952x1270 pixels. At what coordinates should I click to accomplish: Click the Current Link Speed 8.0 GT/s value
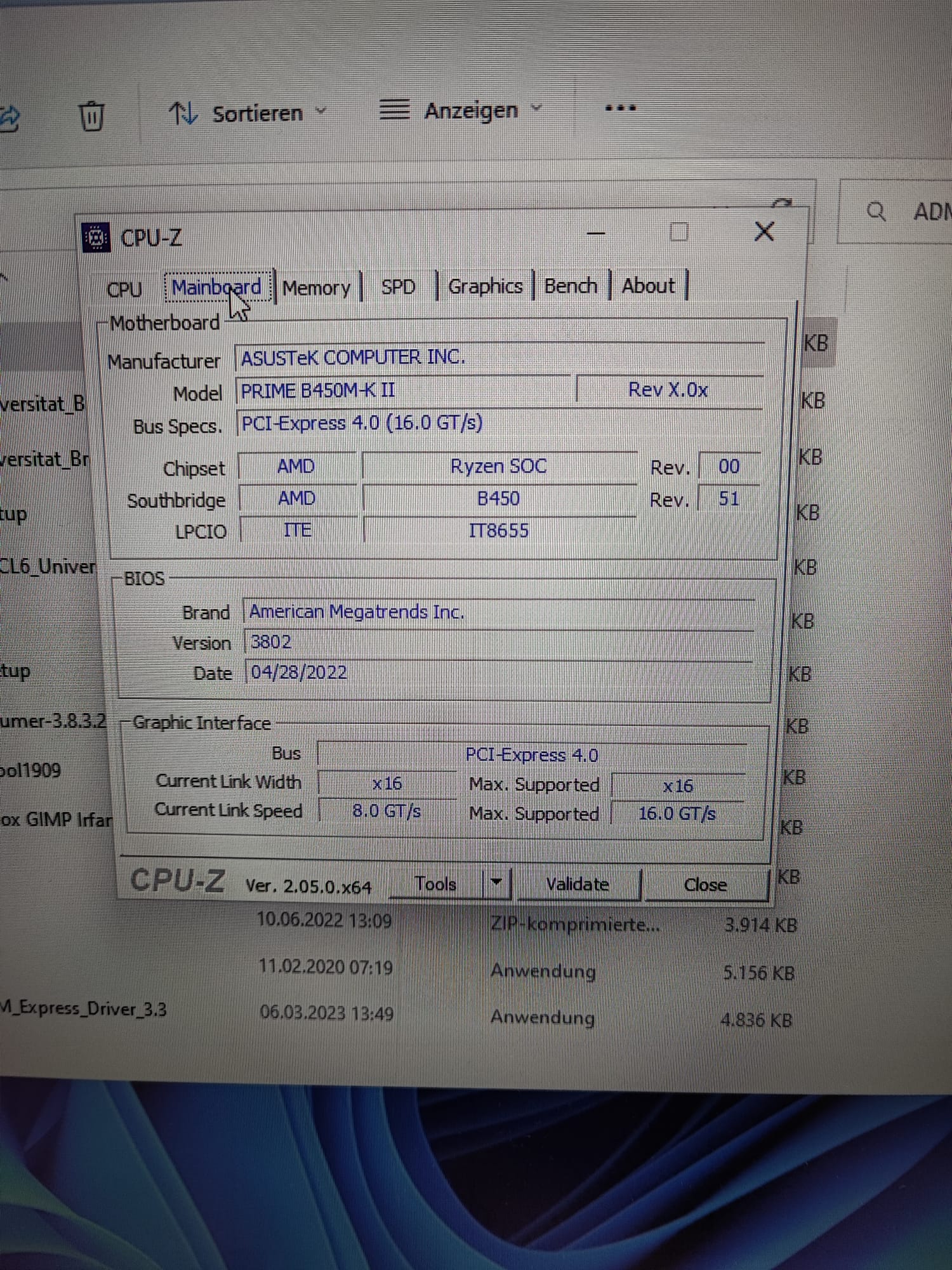(387, 811)
